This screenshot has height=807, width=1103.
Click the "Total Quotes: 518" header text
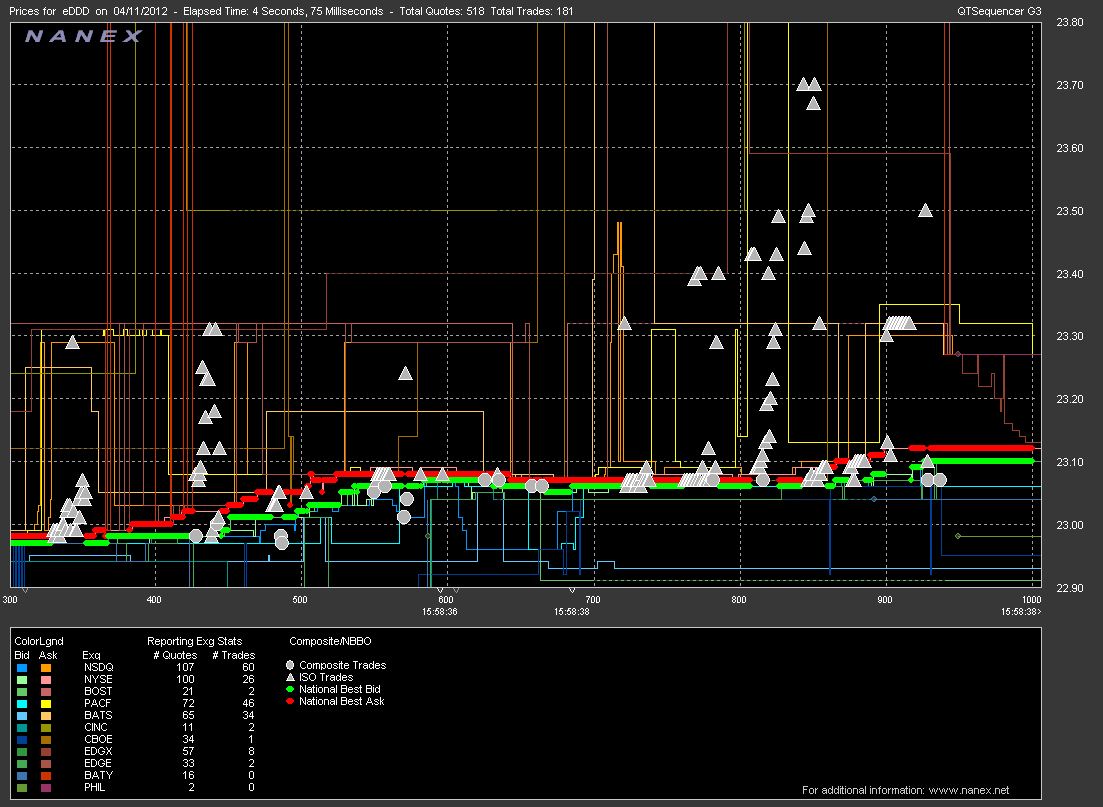coord(442,11)
